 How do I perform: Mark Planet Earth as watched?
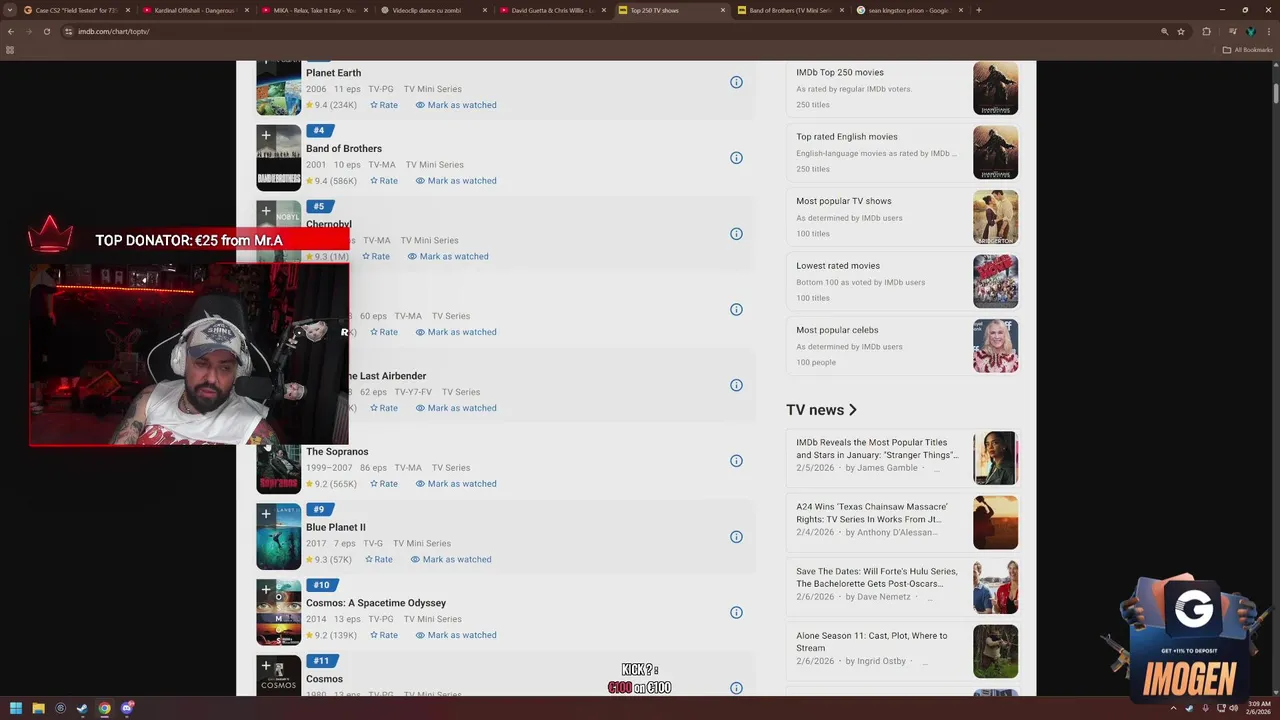pyautogui.click(x=456, y=105)
